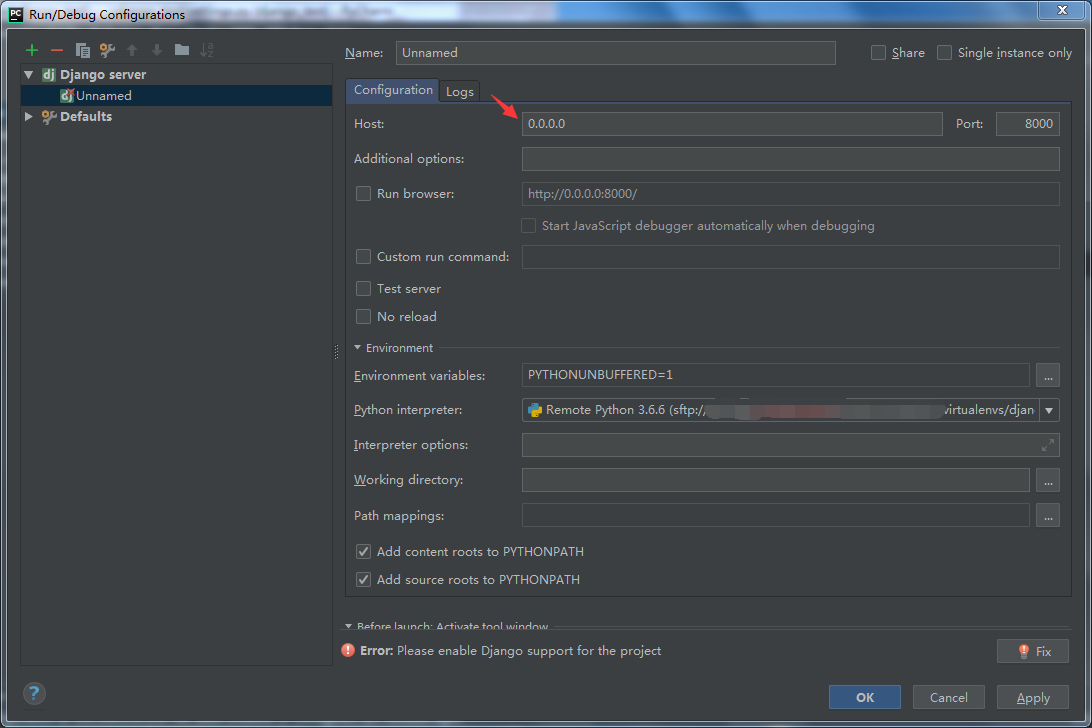Close the Run/Debug Configurations dialog
Screen dimensions: 1092x728
click(1062, 10)
